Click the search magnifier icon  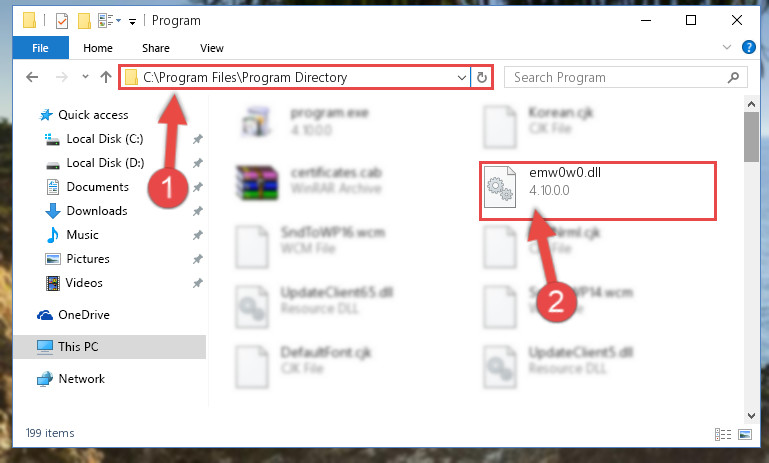(x=733, y=77)
